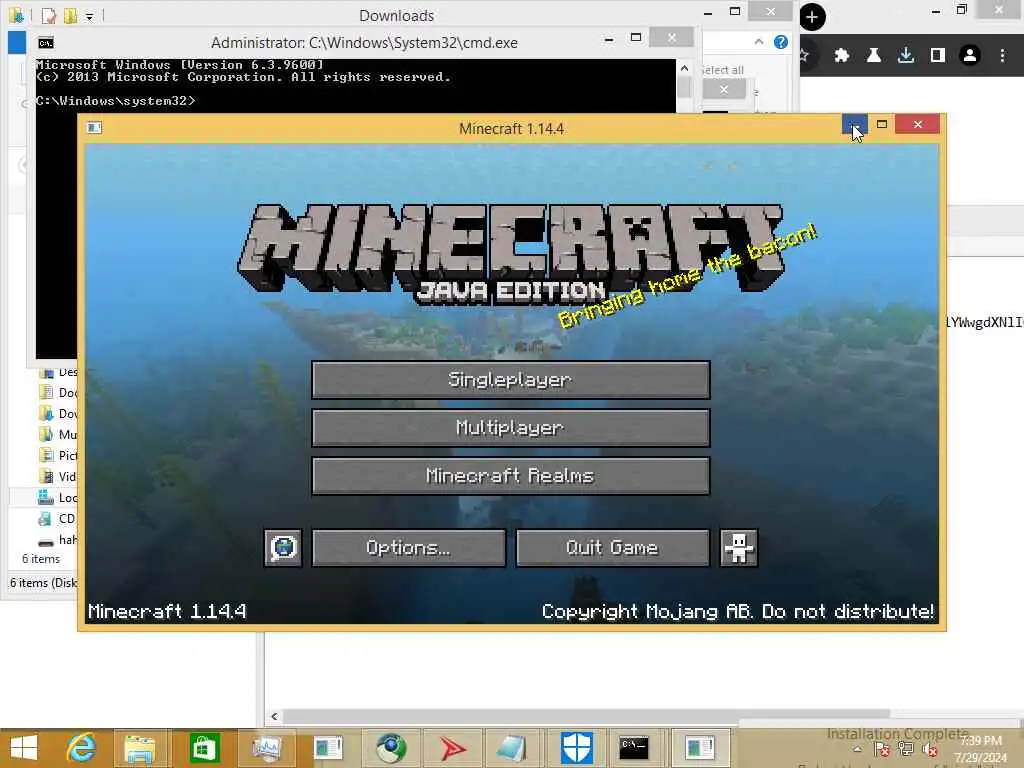Collapse the Explorer ribbon chevron
1024x768 pixels.
(x=758, y=42)
